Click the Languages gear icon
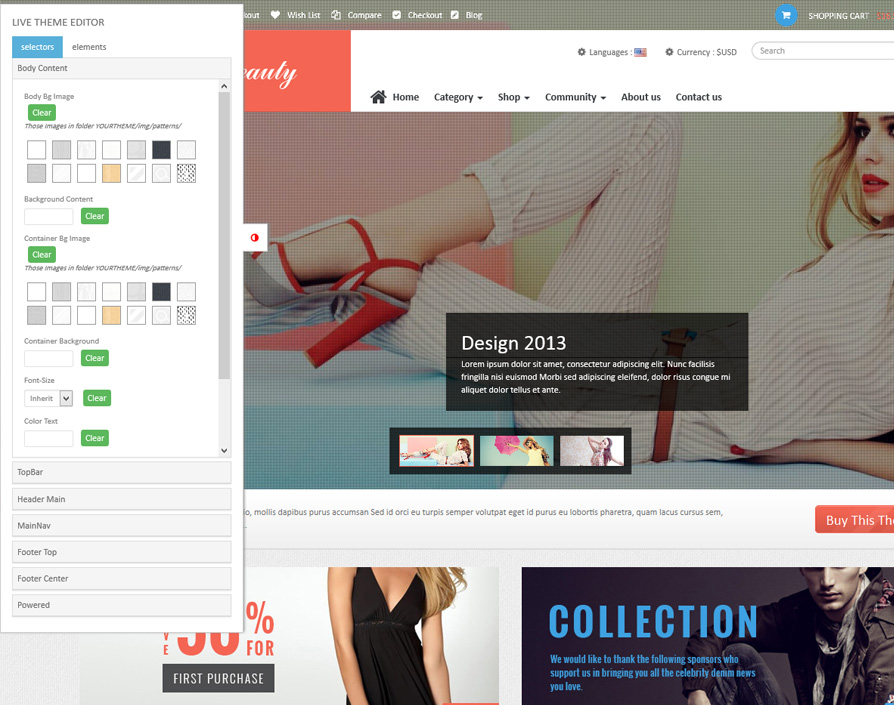Viewport: 894px width, 705px height. pos(582,52)
